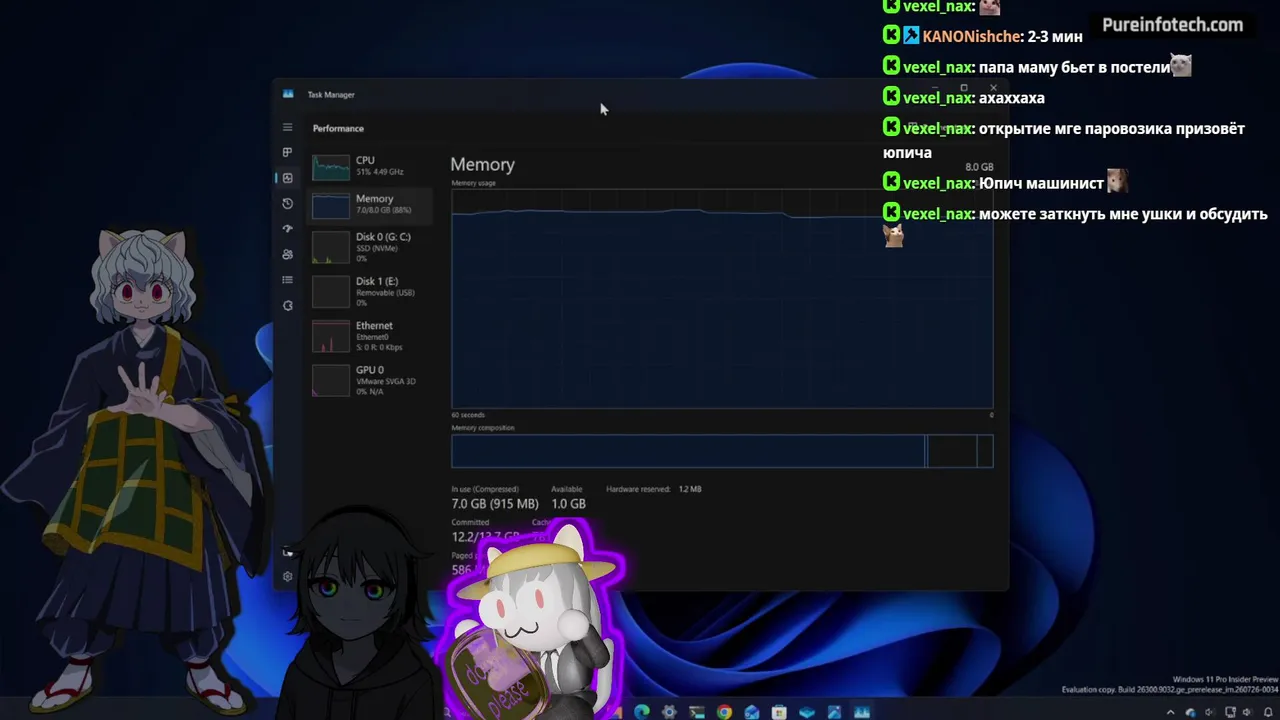Open the mail app on the taskbar
1280x720 pixels.
[x=752, y=712]
